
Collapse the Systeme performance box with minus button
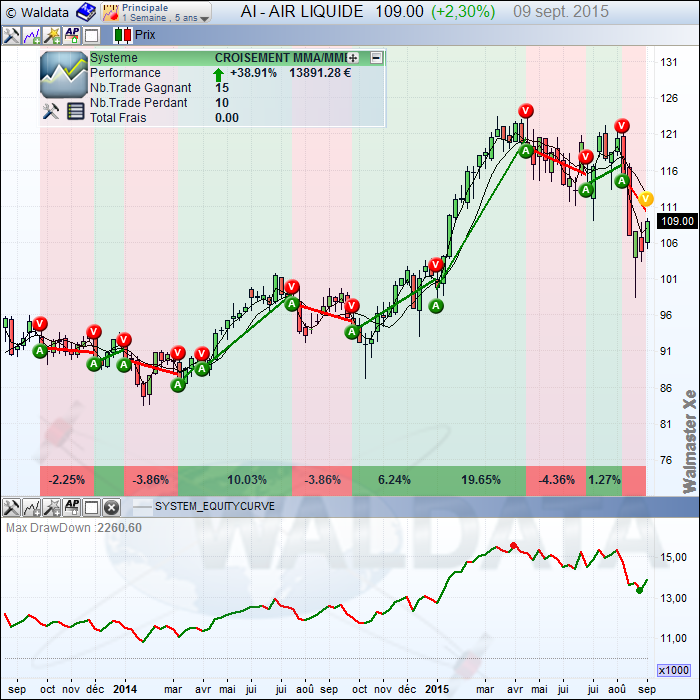376,58
